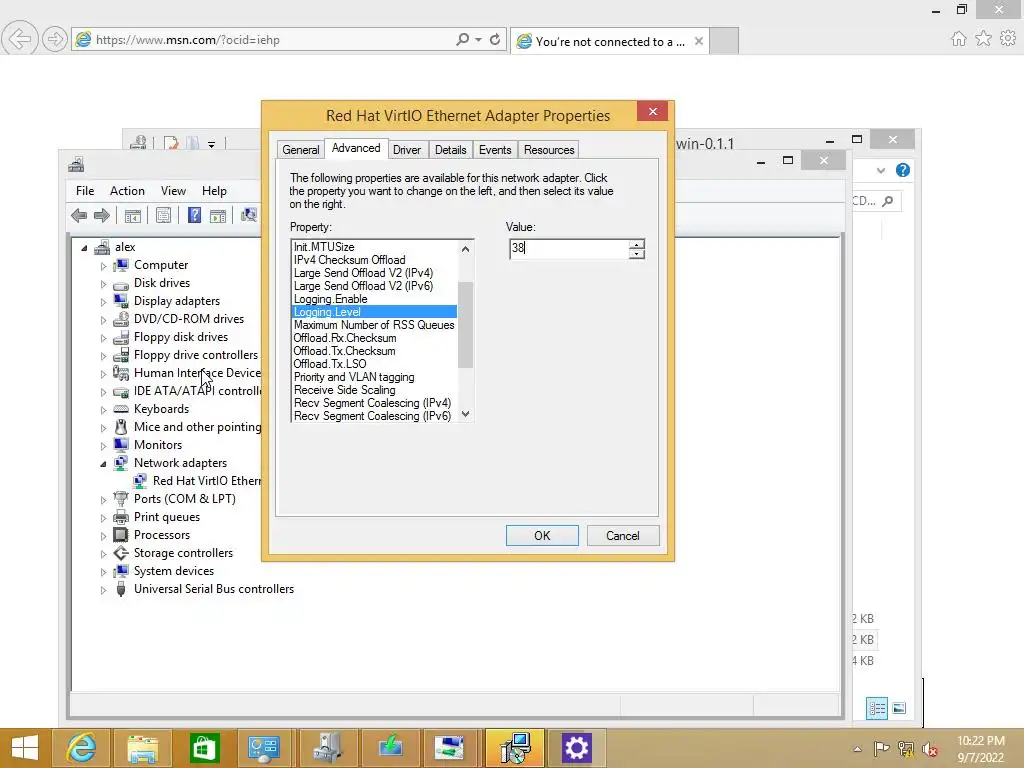The height and width of the screenshot is (768, 1024).
Task: Switch to the Events tab
Action: tap(495, 150)
